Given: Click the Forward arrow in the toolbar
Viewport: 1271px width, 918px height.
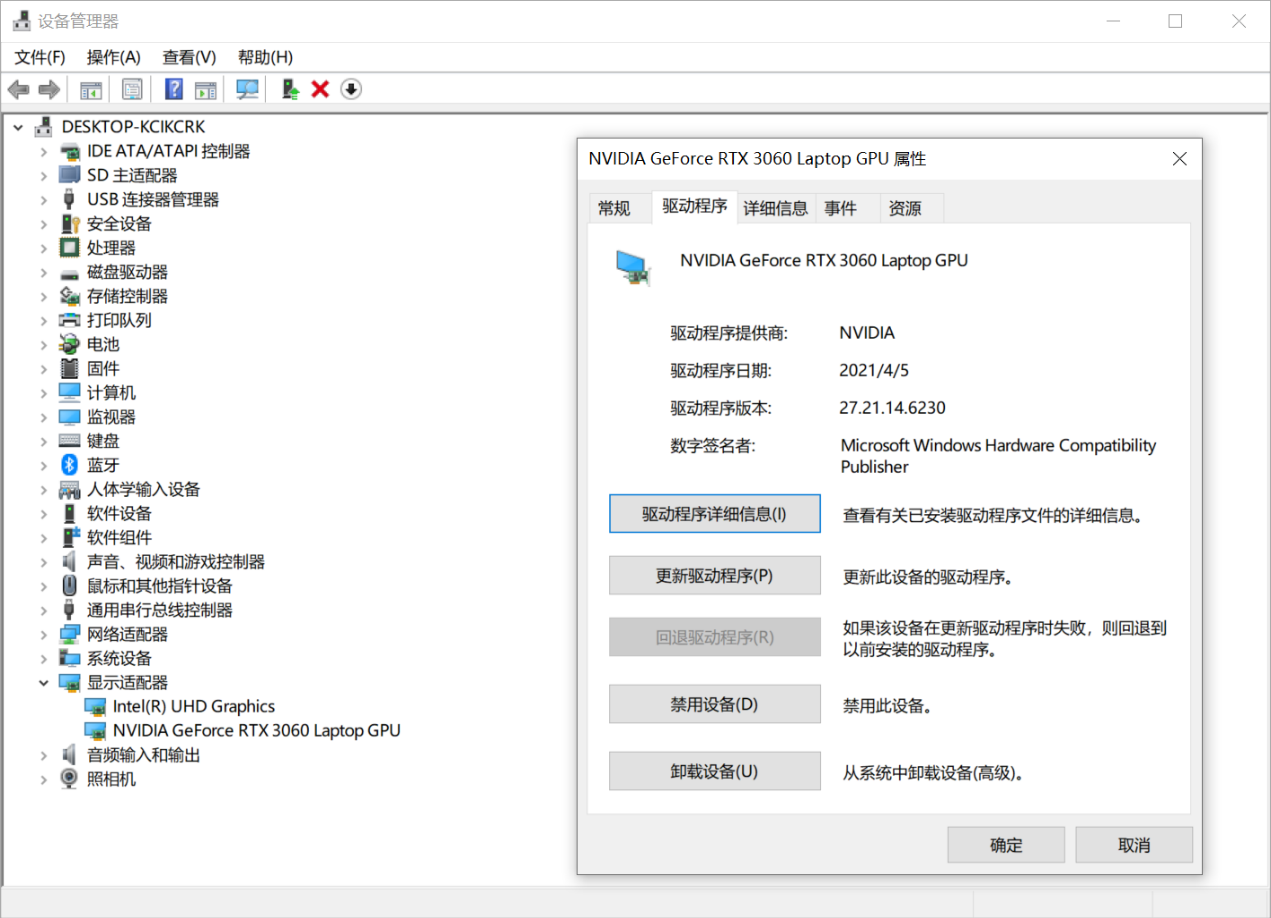Looking at the screenshot, I should click(49, 90).
